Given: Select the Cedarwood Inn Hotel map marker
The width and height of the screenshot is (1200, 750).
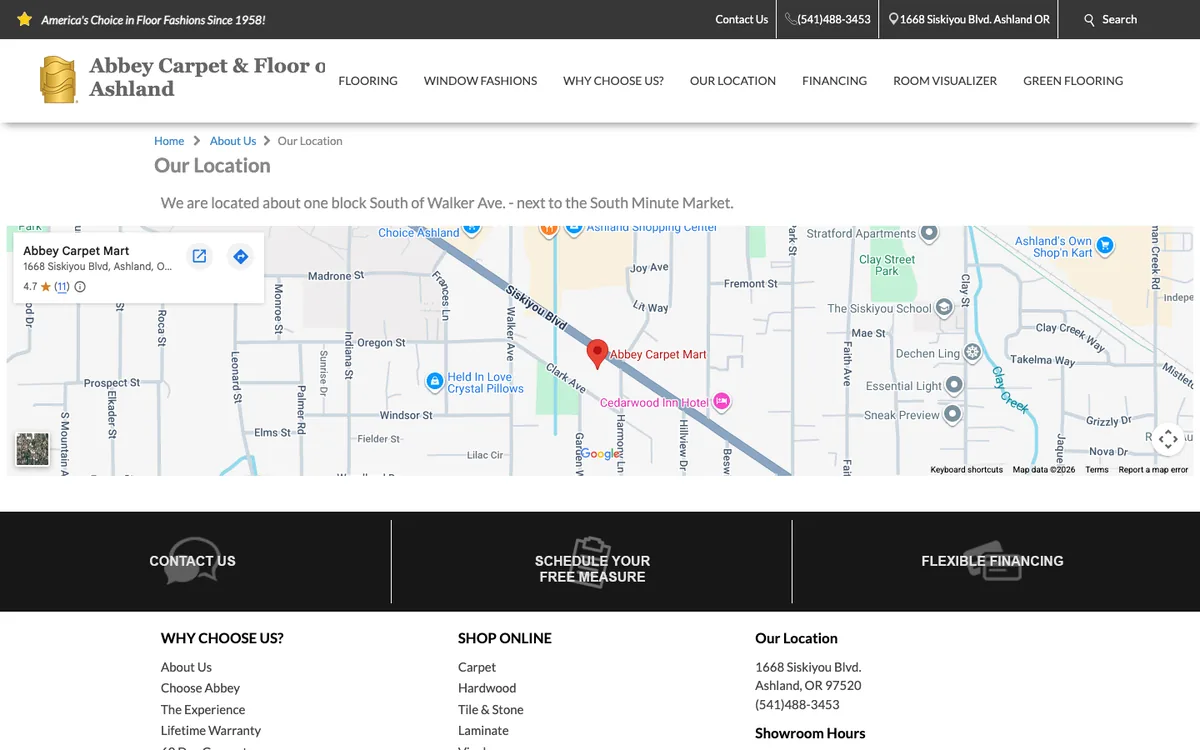Looking at the screenshot, I should [x=722, y=402].
